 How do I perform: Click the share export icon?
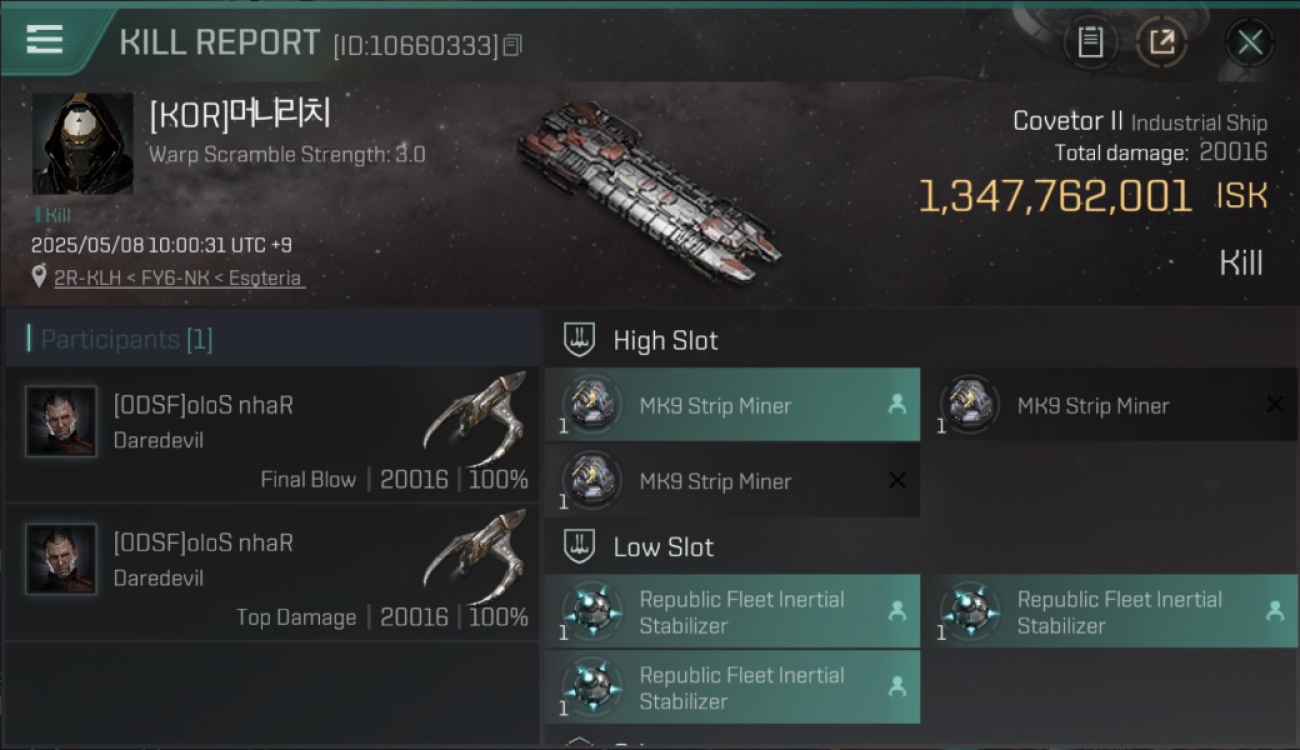point(1161,42)
